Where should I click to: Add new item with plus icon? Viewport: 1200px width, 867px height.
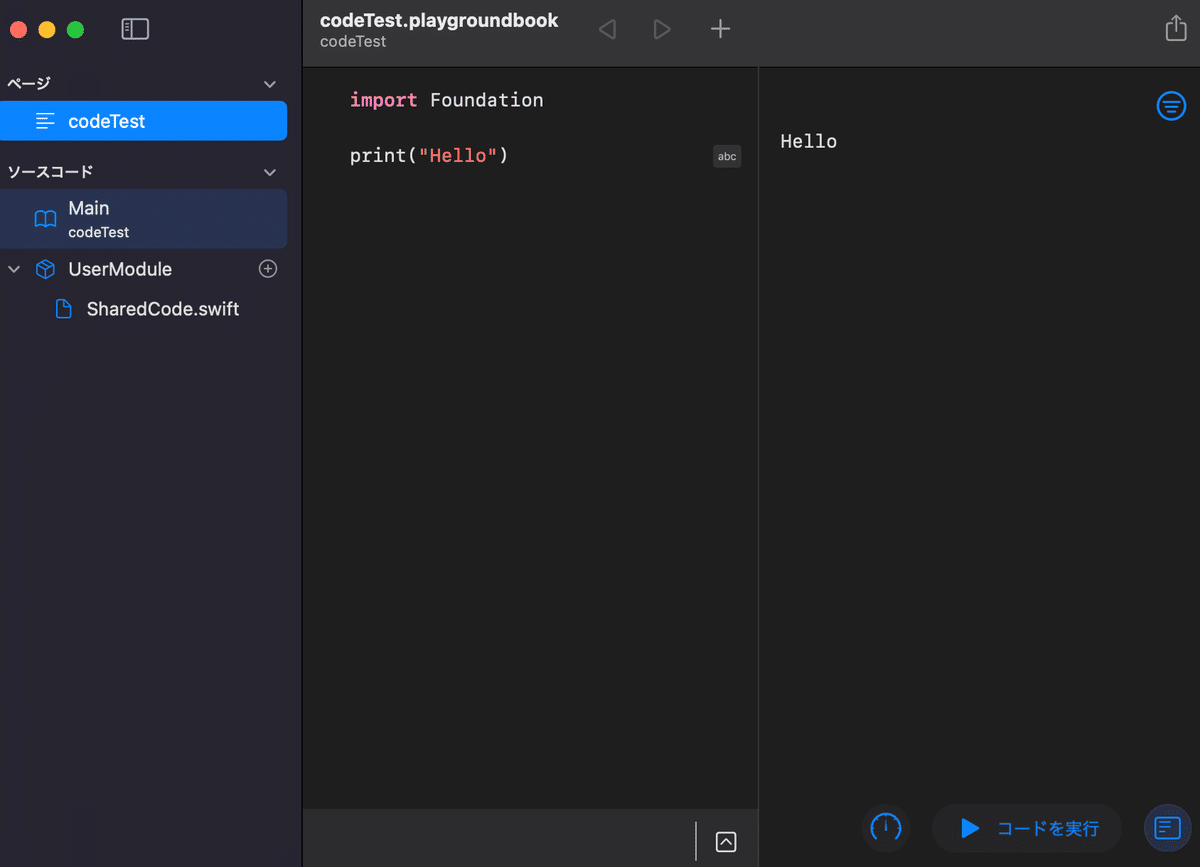(720, 29)
